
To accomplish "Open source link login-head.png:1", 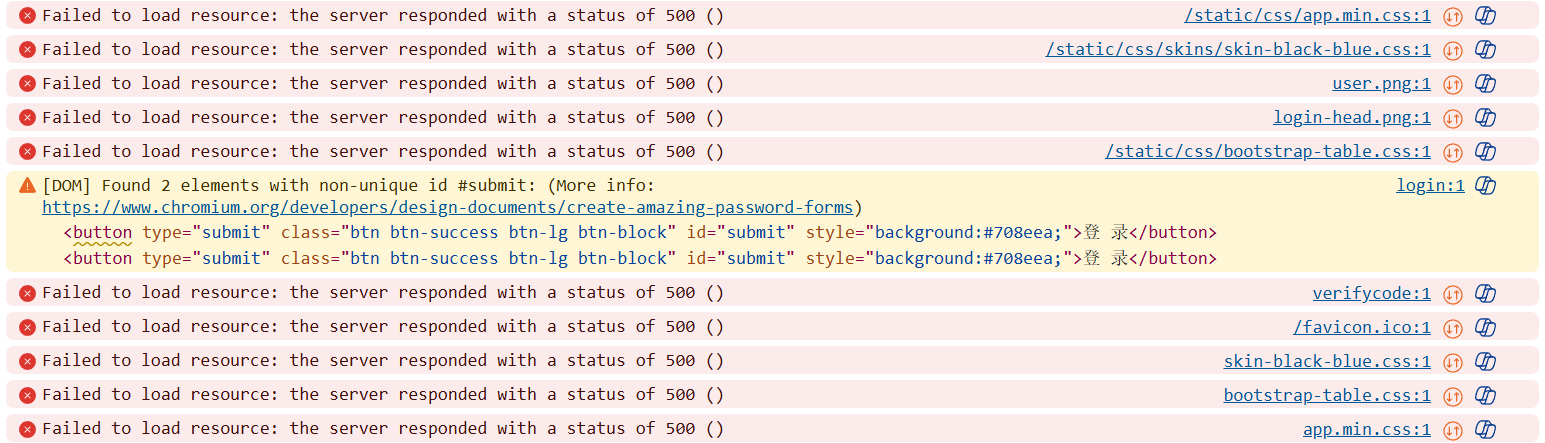I will pyautogui.click(x=1352, y=118).
